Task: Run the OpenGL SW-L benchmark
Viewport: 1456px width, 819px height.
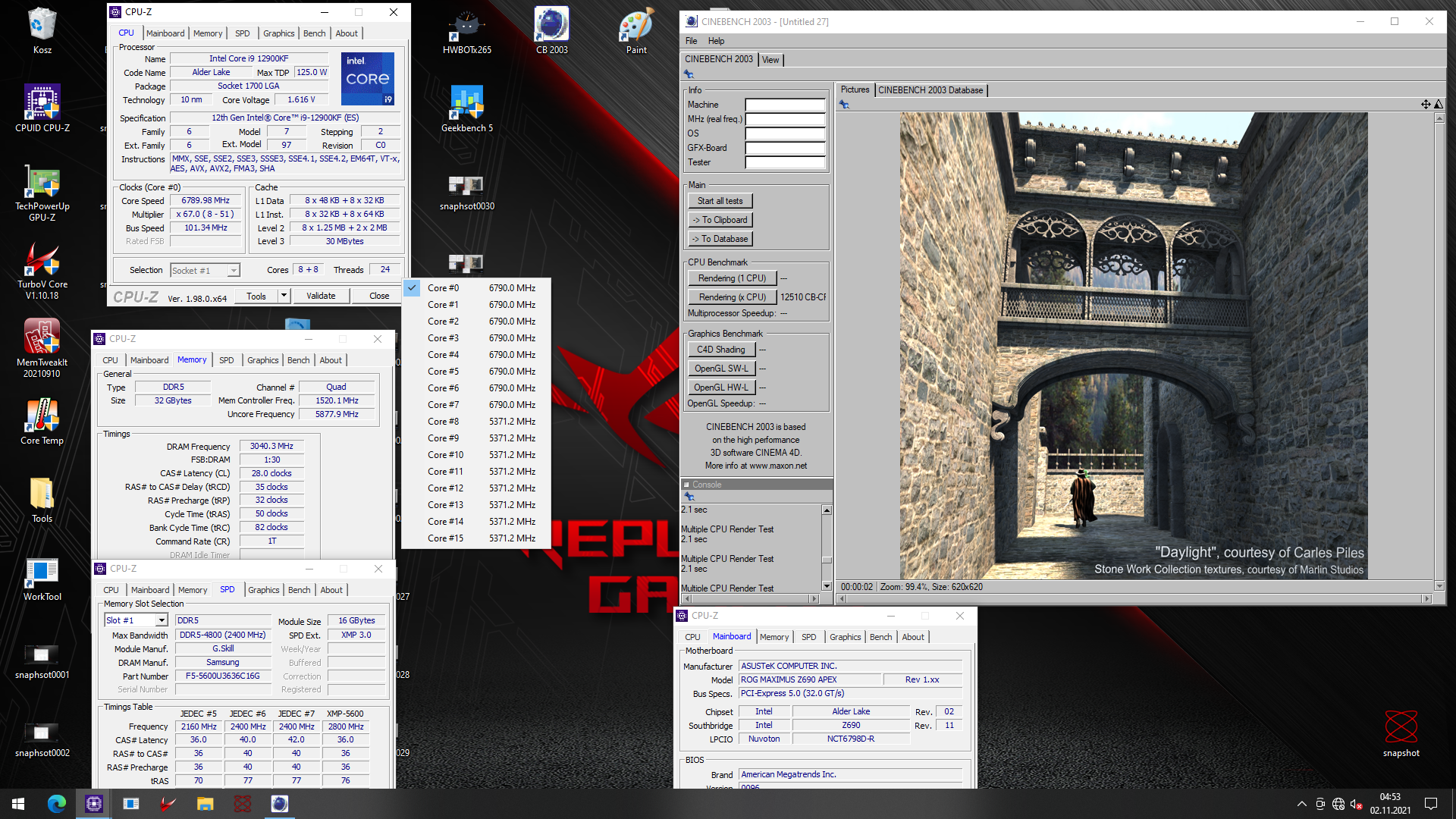Action: pyautogui.click(x=721, y=369)
